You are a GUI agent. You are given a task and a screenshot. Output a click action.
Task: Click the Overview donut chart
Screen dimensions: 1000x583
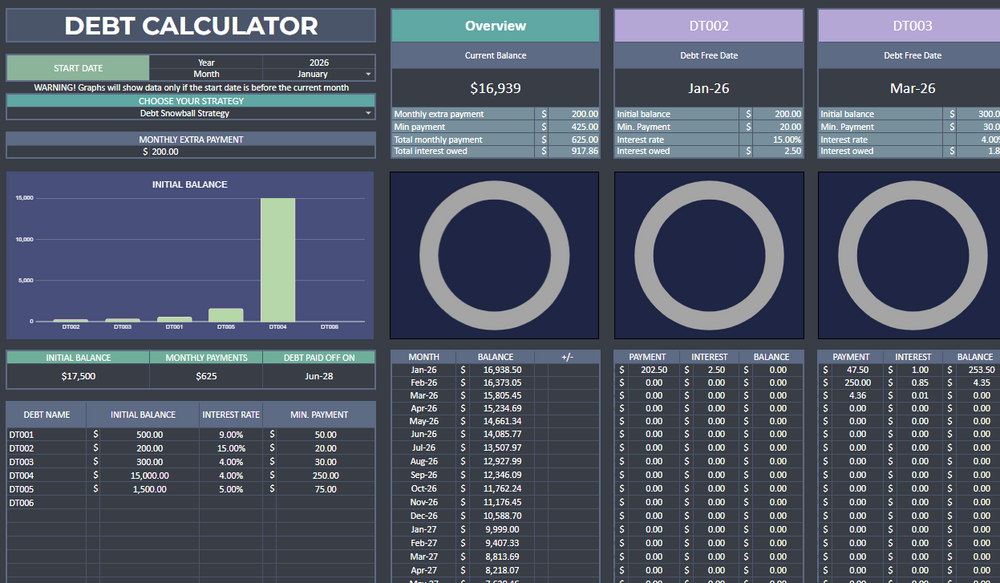494,255
